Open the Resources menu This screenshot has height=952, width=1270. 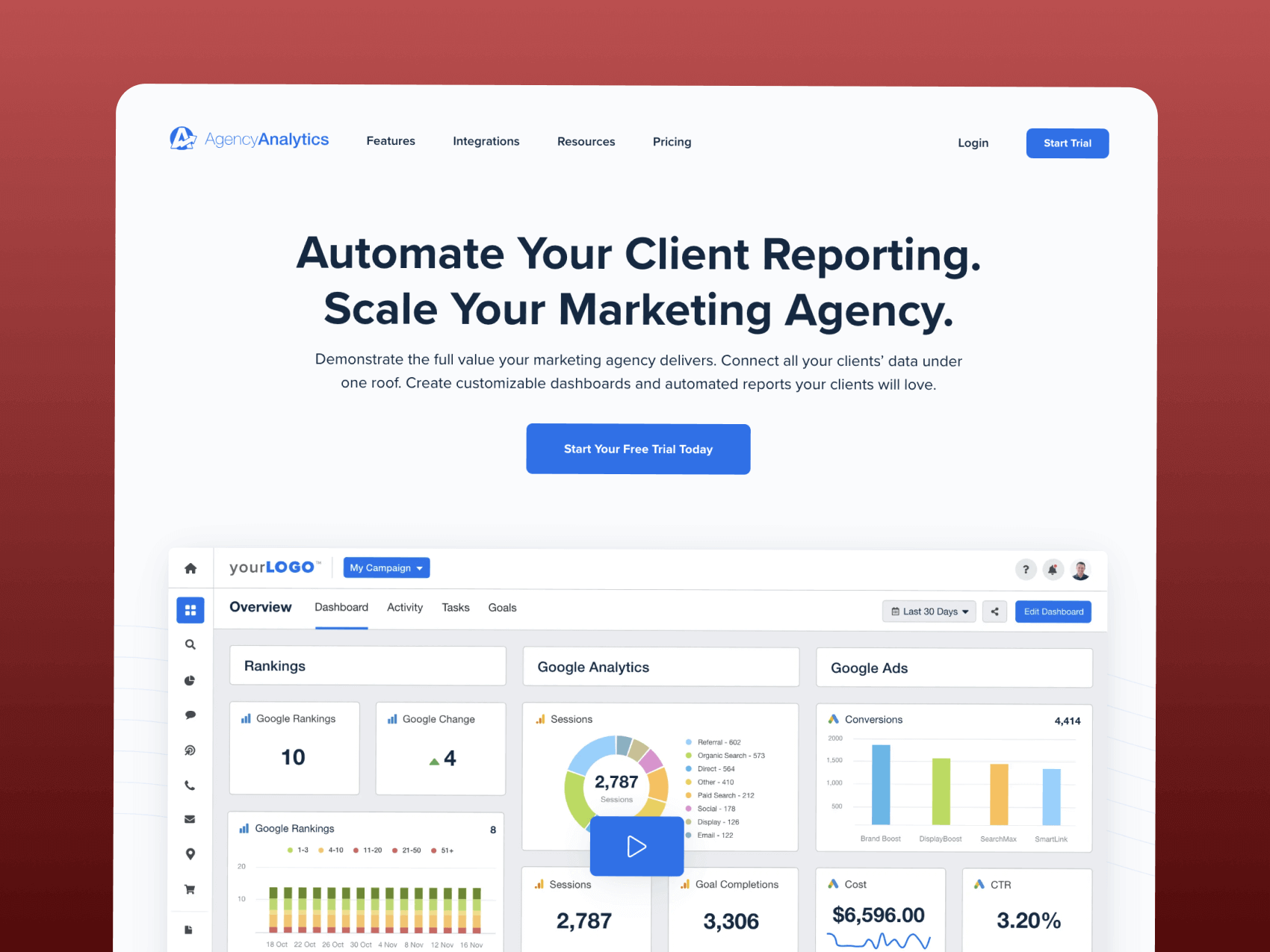[586, 142]
